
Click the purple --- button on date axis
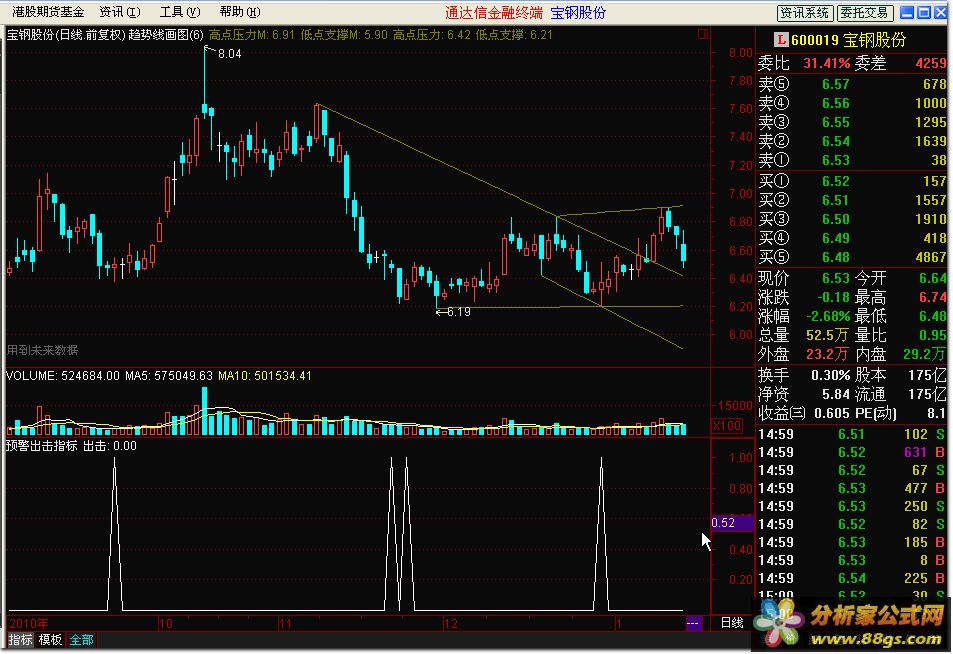pos(692,623)
